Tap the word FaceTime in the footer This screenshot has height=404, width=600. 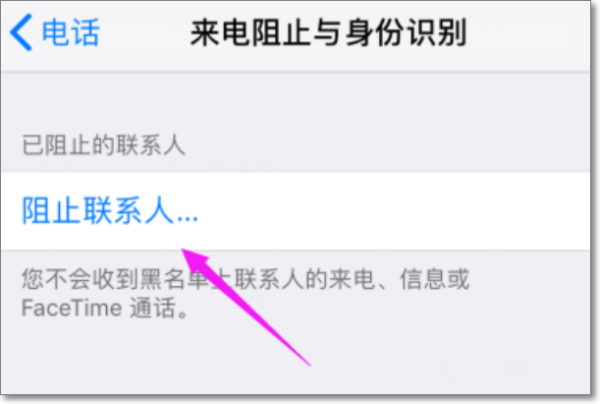click(72, 308)
